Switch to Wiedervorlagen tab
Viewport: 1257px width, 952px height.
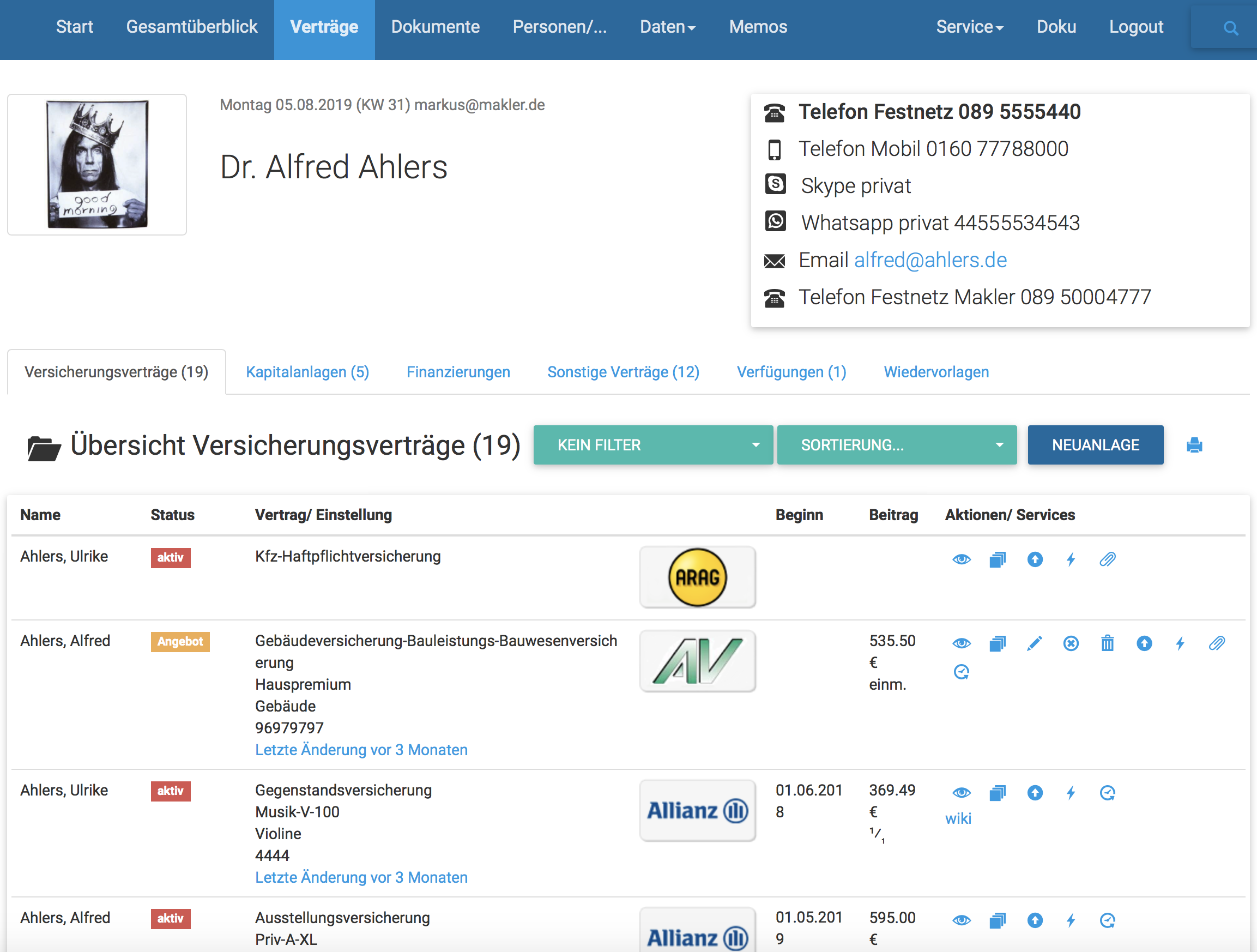click(x=936, y=372)
